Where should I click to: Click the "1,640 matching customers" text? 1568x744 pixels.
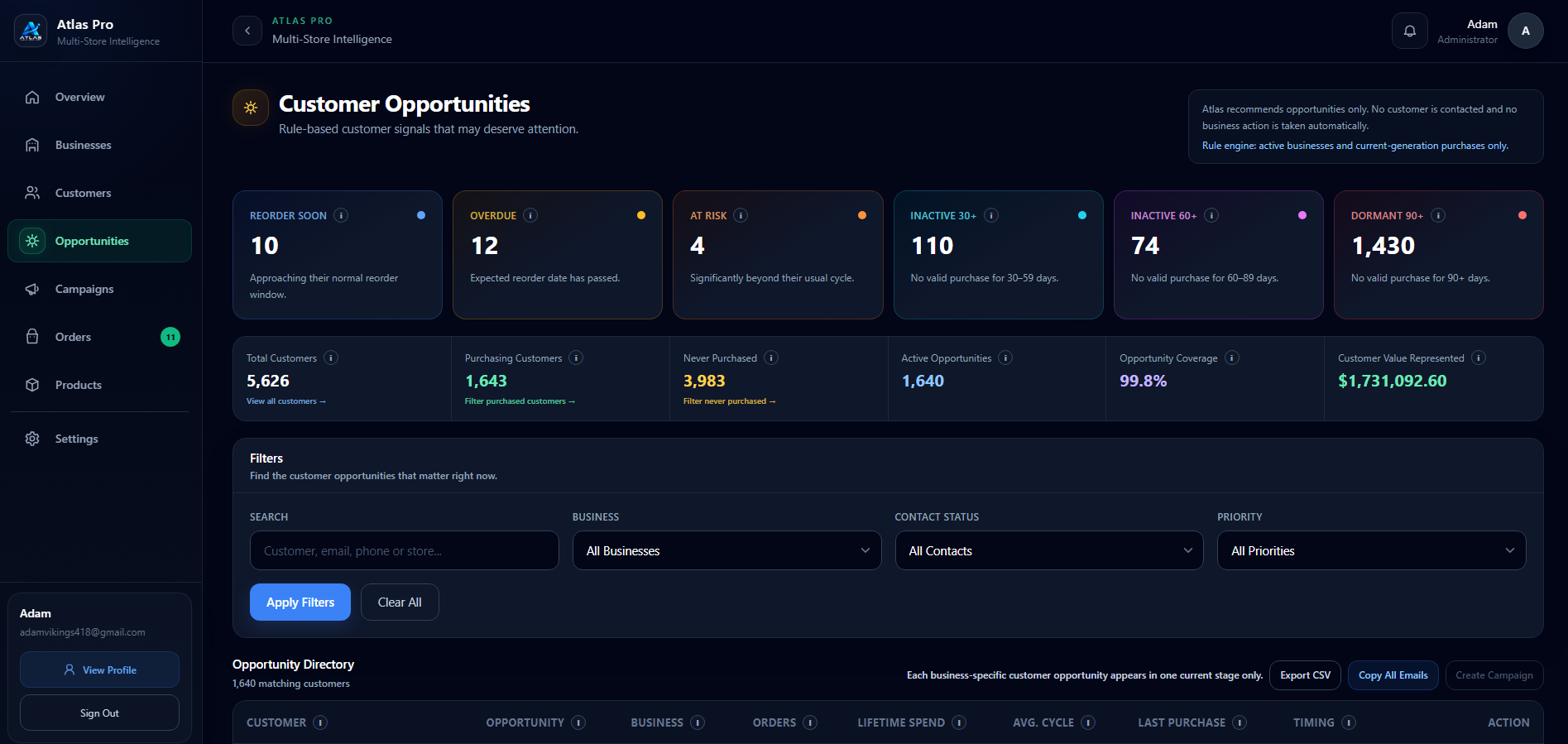click(291, 684)
